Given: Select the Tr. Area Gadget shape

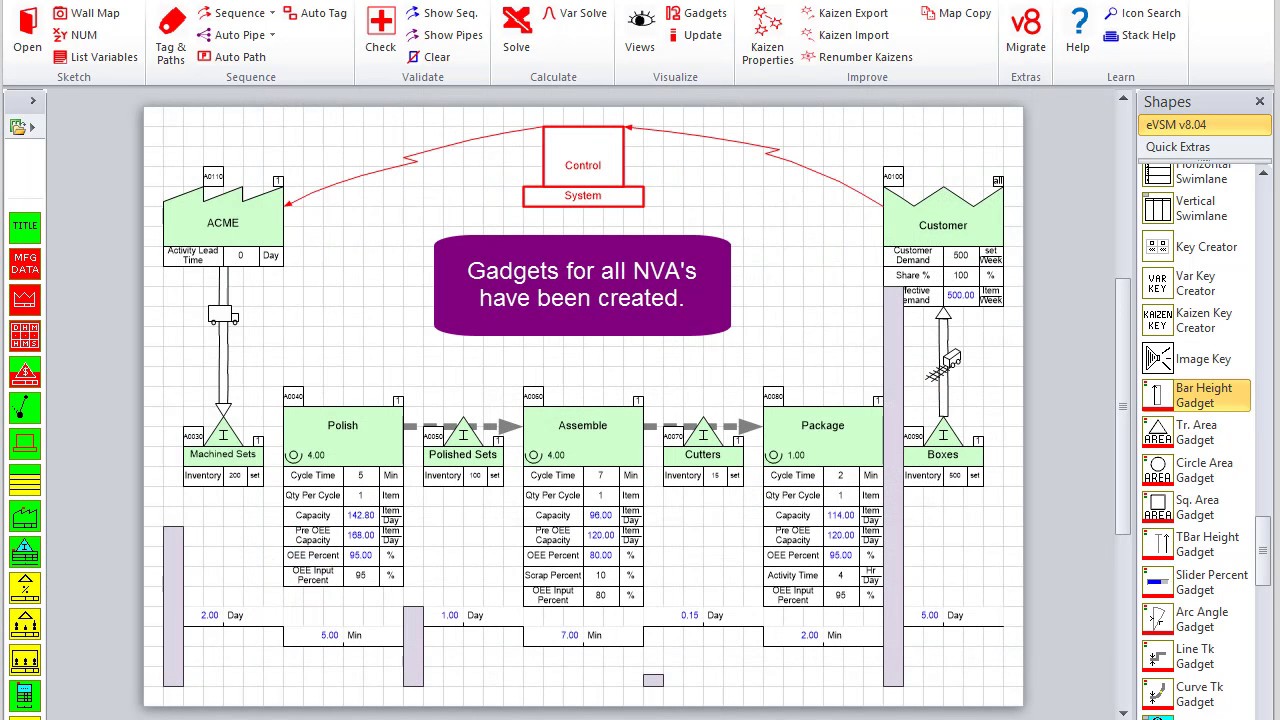Looking at the screenshot, I should point(1196,432).
